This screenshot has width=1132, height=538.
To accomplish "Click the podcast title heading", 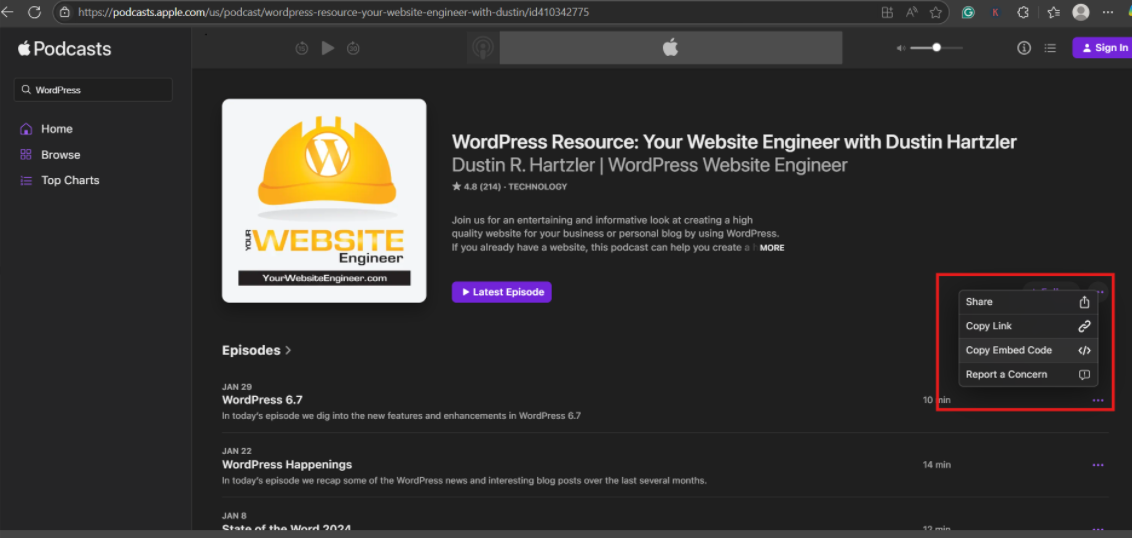I will click(734, 142).
